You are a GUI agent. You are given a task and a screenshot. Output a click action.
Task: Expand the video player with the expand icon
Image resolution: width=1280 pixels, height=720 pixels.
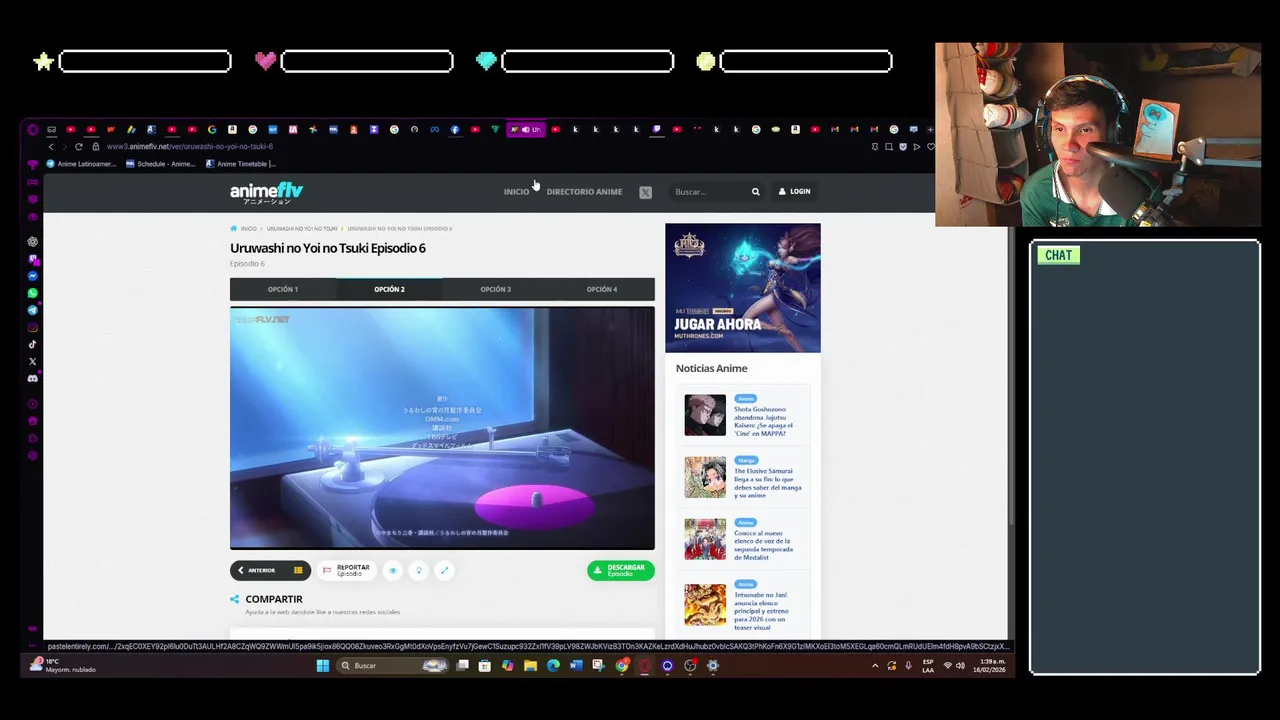[x=444, y=570]
